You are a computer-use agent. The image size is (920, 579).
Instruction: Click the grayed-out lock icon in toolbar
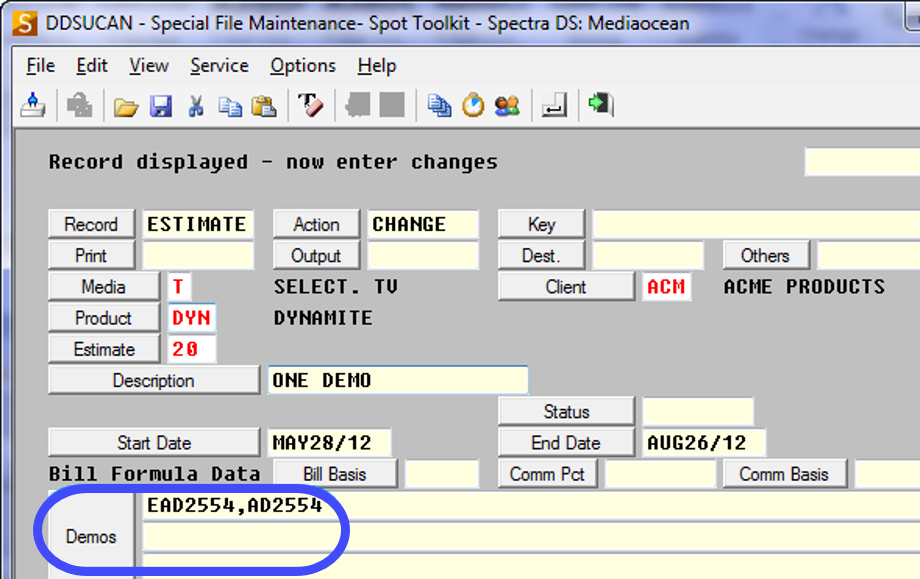coord(79,106)
